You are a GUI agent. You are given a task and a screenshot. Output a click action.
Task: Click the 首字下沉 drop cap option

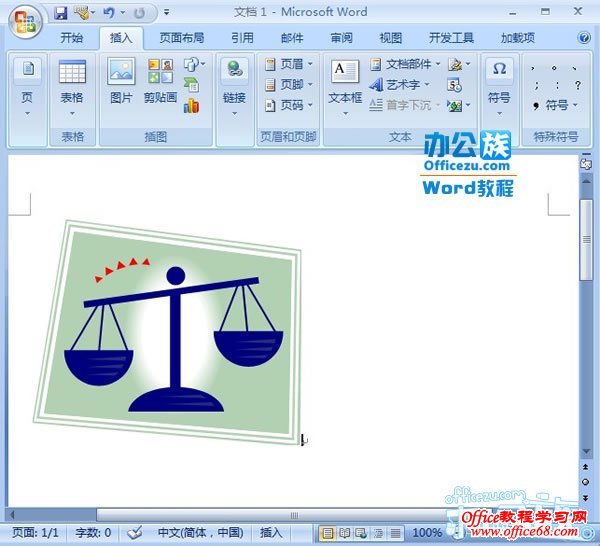tap(405, 105)
